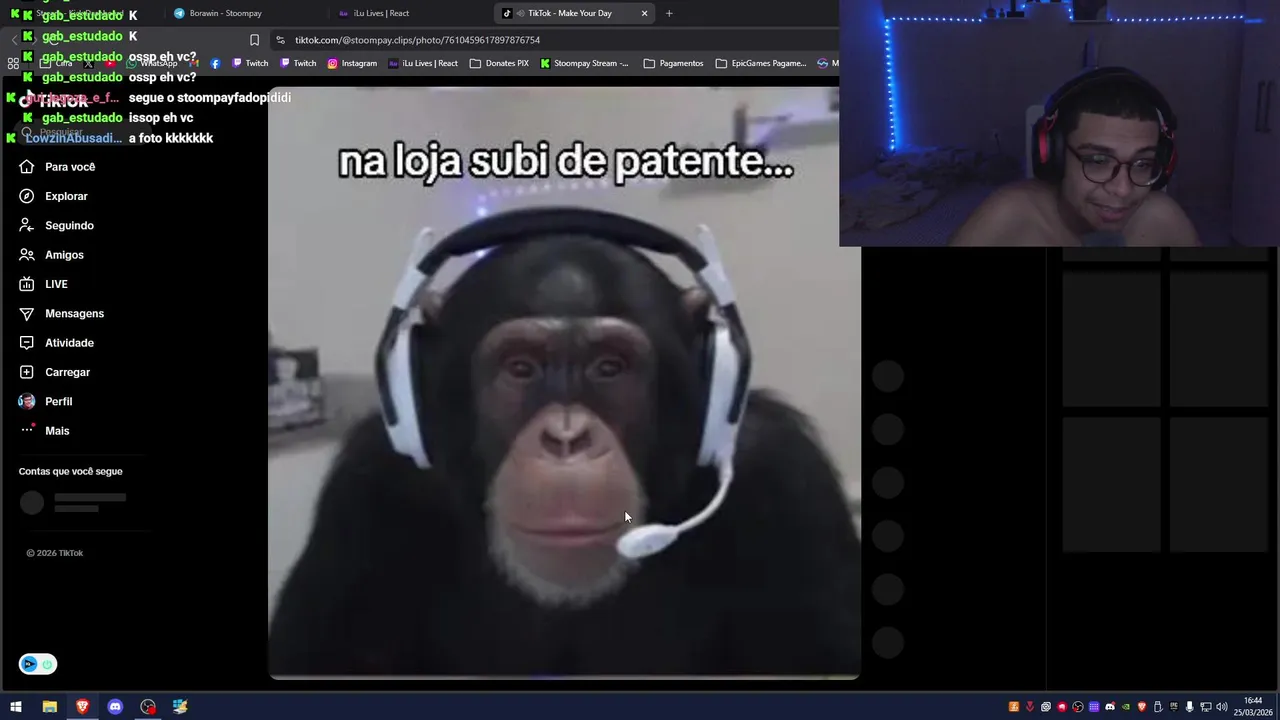Open the Mensagens icon in sidebar
This screenshot has width=1280, height=720.
(x=27, y=313)
